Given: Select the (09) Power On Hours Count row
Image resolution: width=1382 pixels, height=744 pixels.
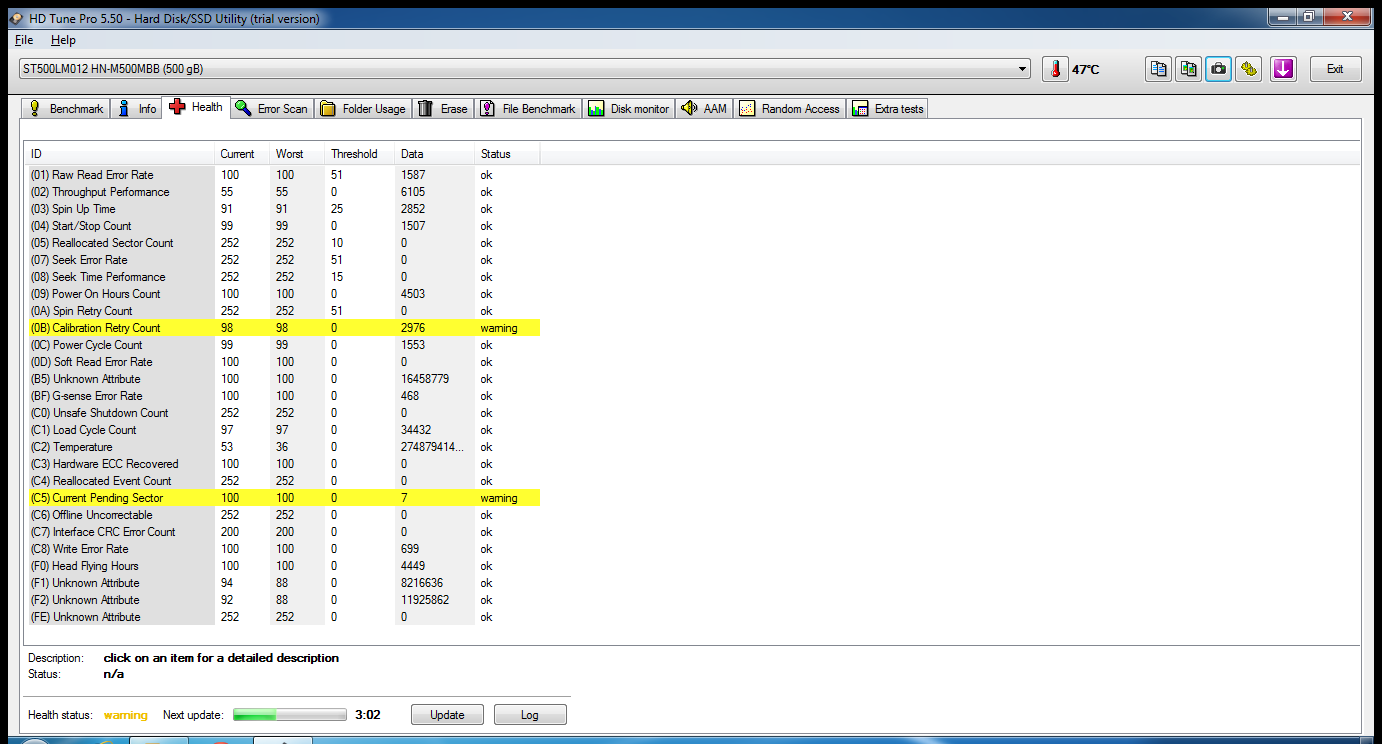Looking at the screenshot, I should 283,294.
